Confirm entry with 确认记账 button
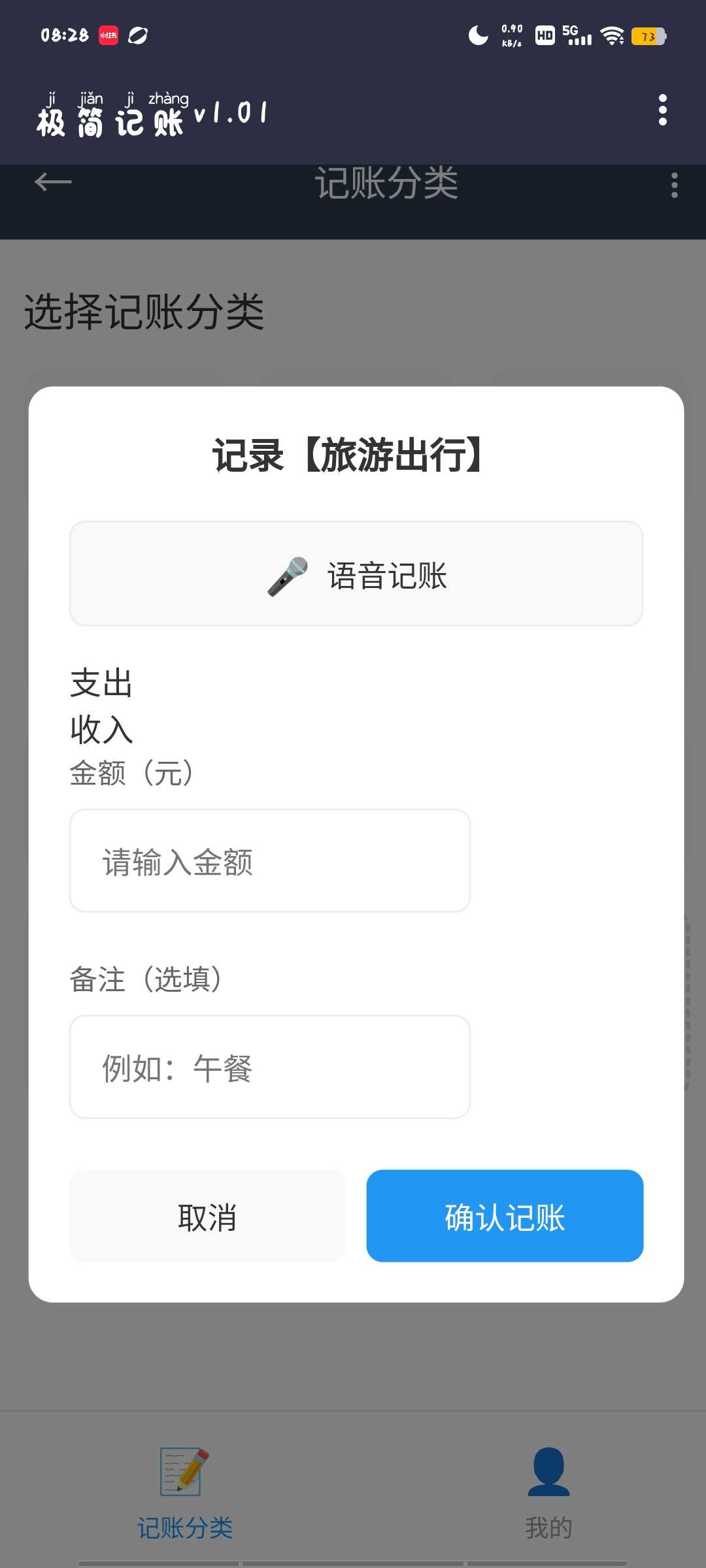 [505, 1216]
